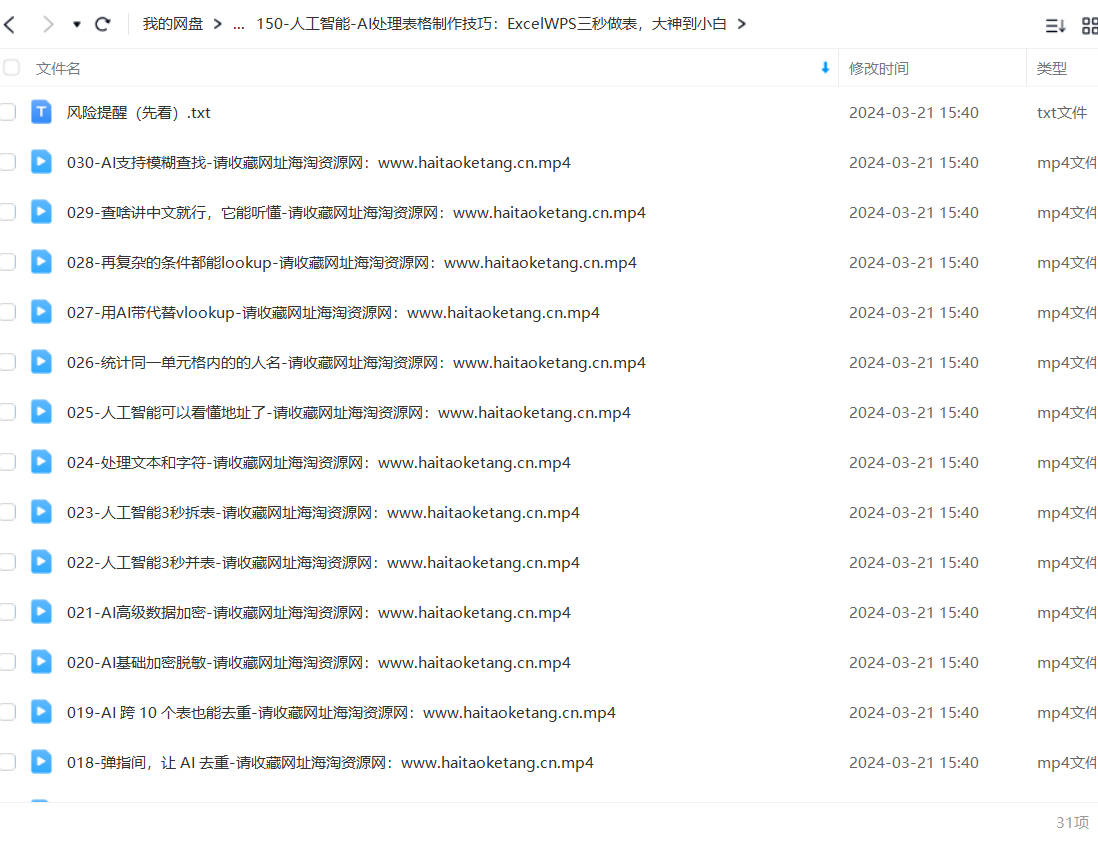Click the video icon of 021-AI高级数据加密
The height and width of the screenshot is (843, 1098).
click(x=41, y=612)
